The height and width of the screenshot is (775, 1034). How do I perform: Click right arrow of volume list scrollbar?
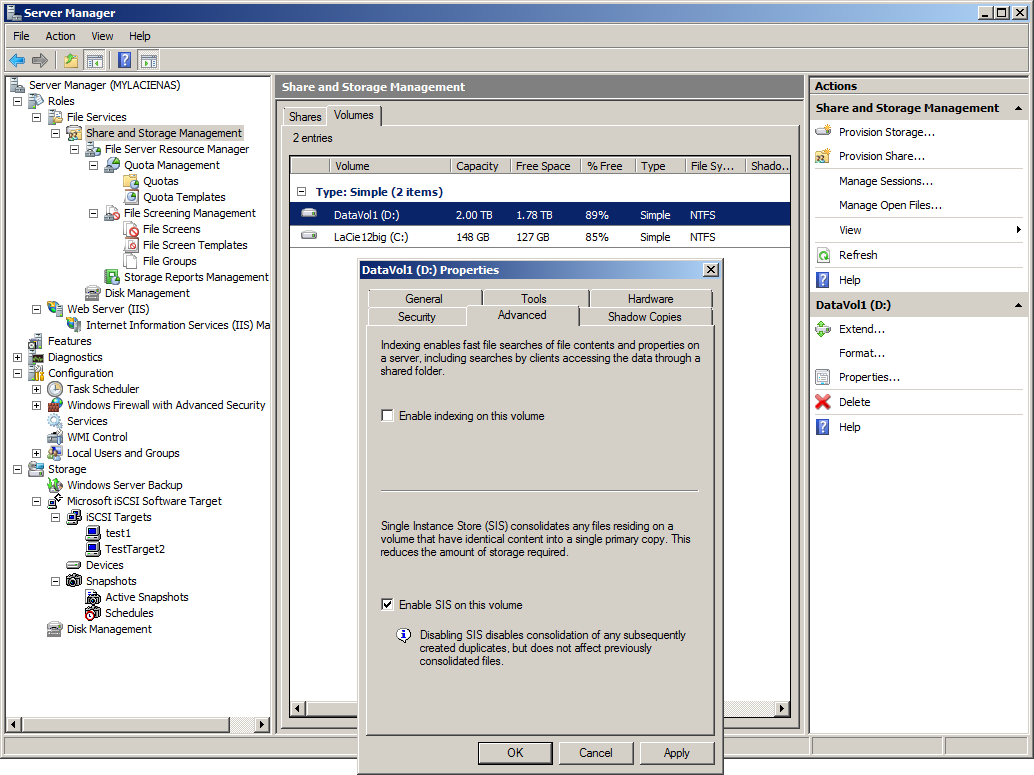pos(782,708)
